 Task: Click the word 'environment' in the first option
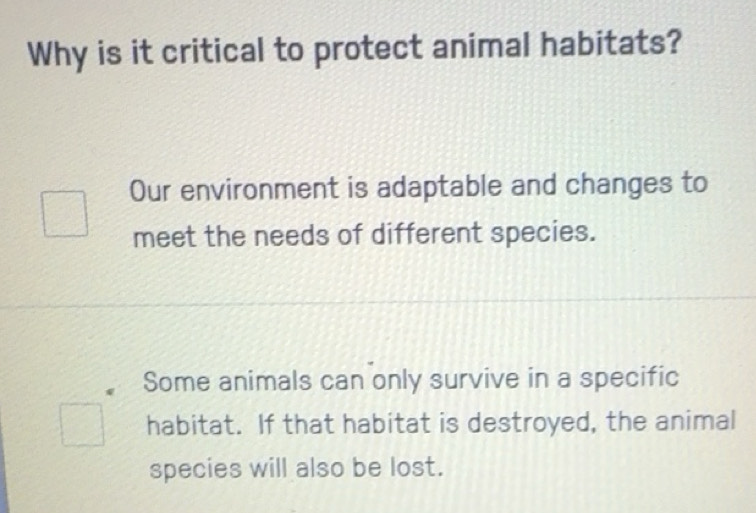coord(259,189)
